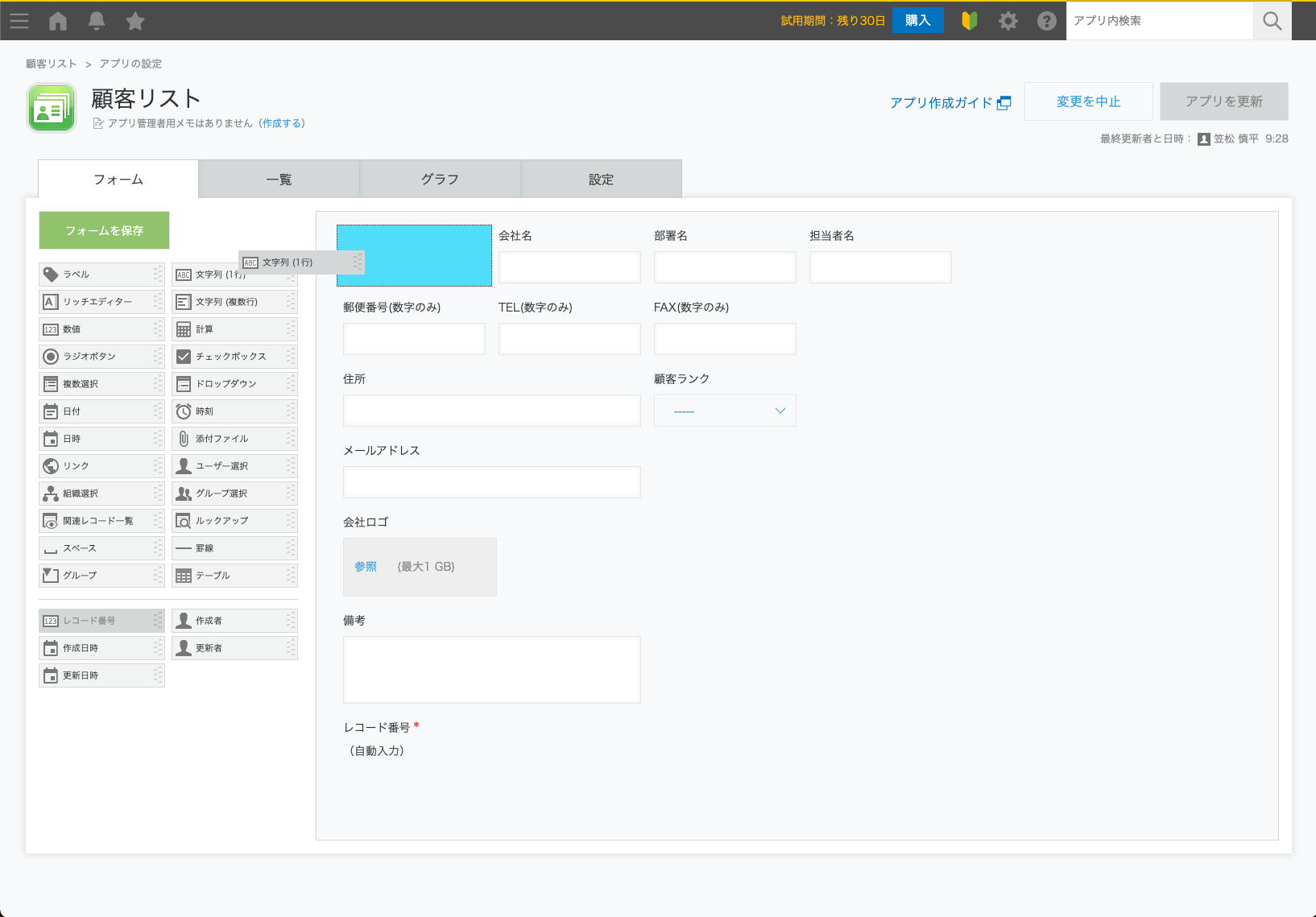Open the アプリ作成ガイド link
This screenshot has height=917, width=1316.
tap(950, 102)
